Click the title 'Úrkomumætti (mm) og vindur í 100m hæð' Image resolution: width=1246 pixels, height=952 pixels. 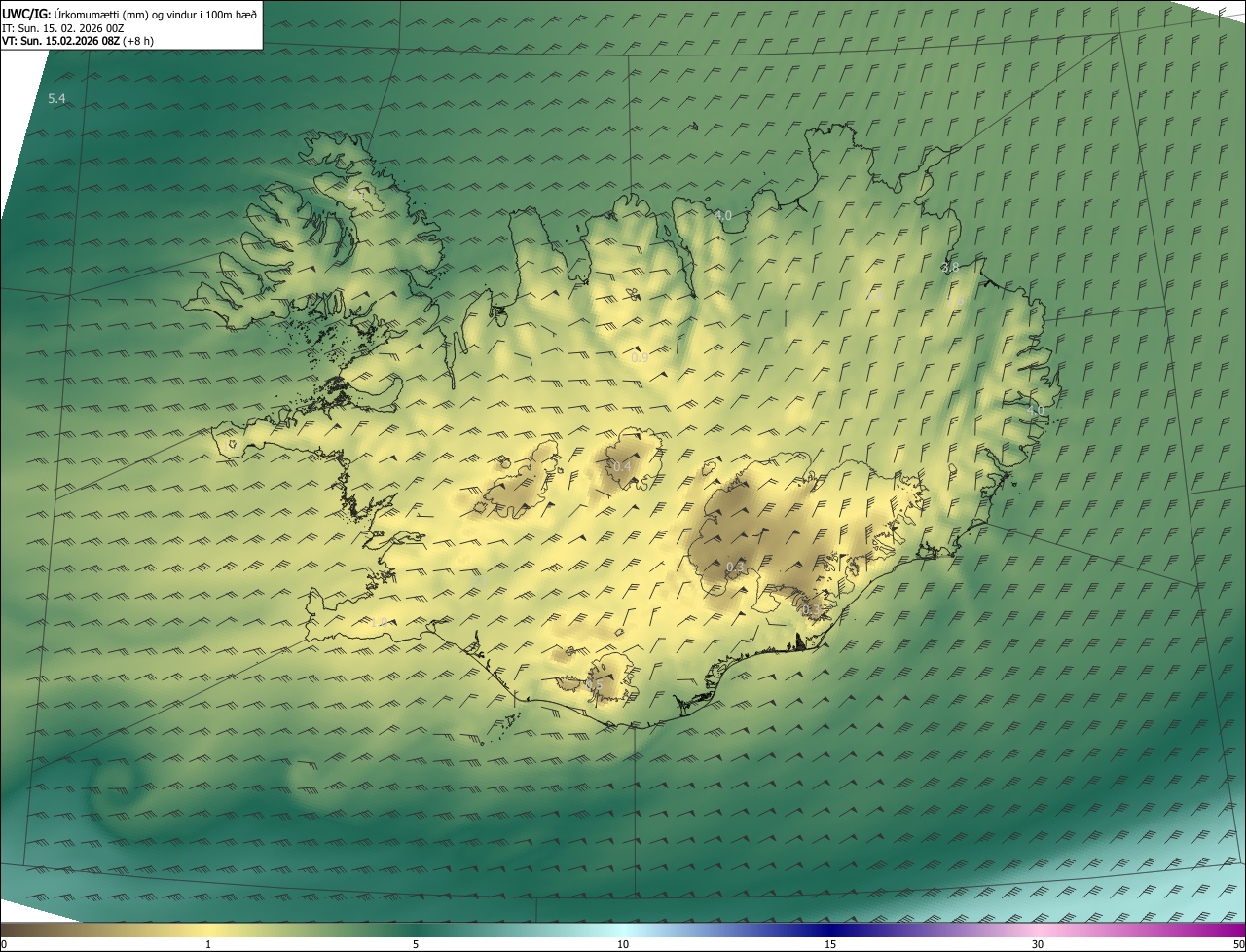coord(155,14)
